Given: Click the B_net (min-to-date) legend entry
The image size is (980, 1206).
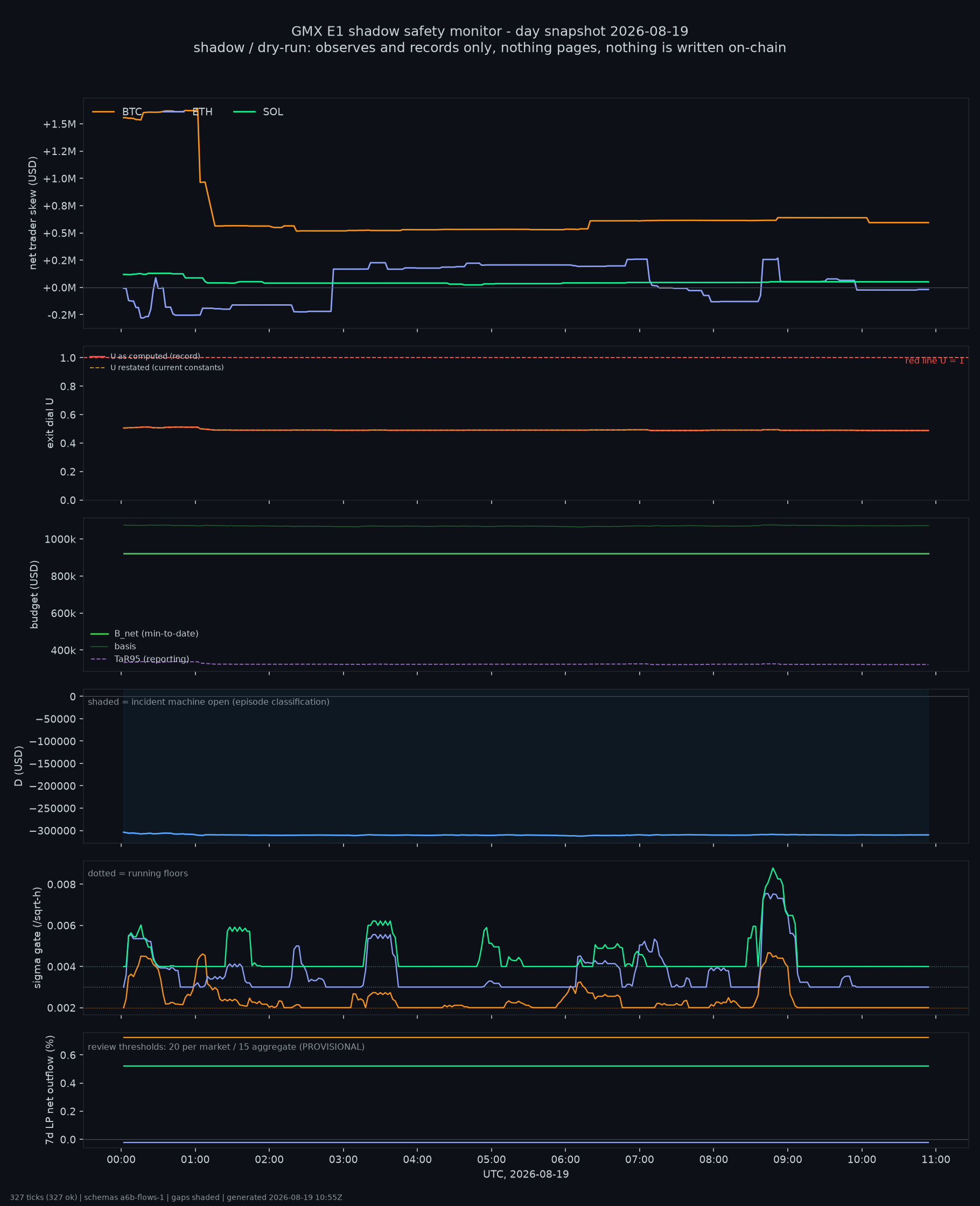Looking at the screenshot, I should click(144, 634).
